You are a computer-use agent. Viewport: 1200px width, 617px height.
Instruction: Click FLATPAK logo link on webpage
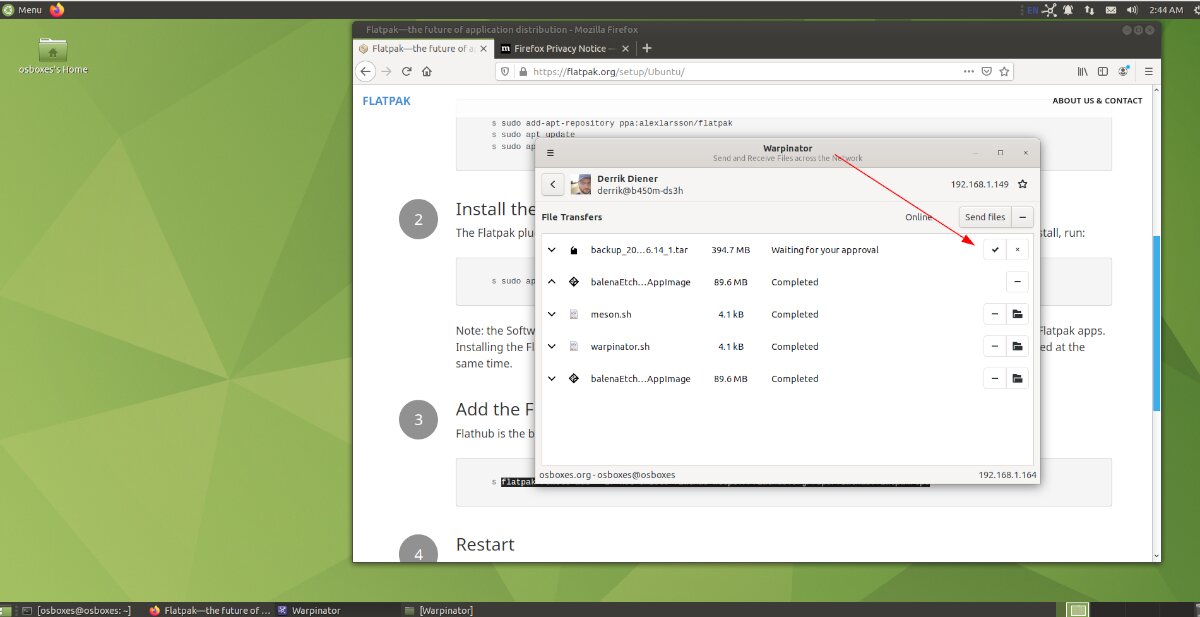pyautogui.click(x=386, y=101)
